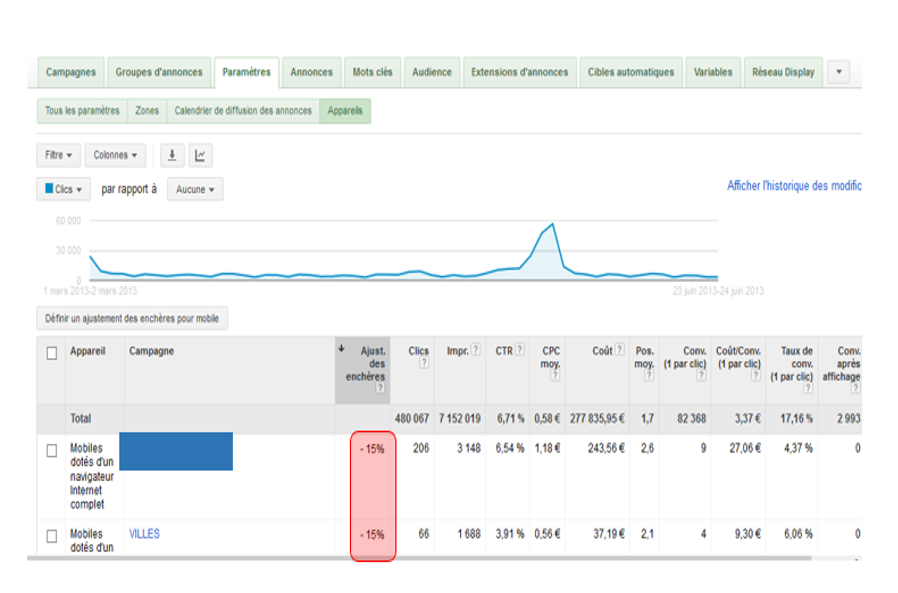Click Définir un ajustement des enchères pour mobile
Image resolution: width=898 pixels, height=593 pixels.
(132, 319)
